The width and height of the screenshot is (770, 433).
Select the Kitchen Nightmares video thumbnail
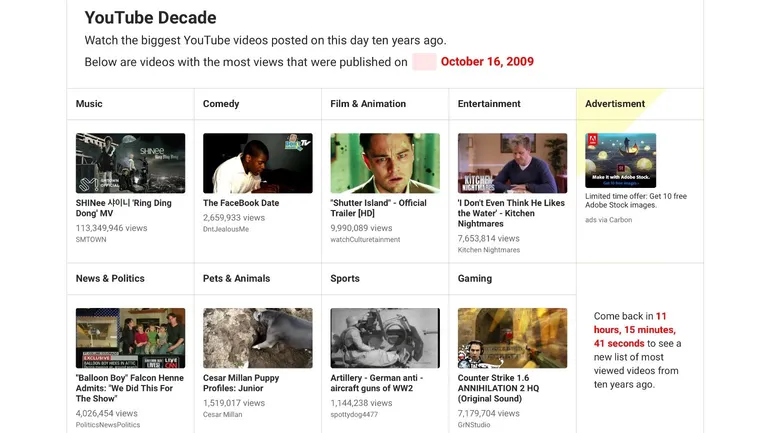[512, 163]
